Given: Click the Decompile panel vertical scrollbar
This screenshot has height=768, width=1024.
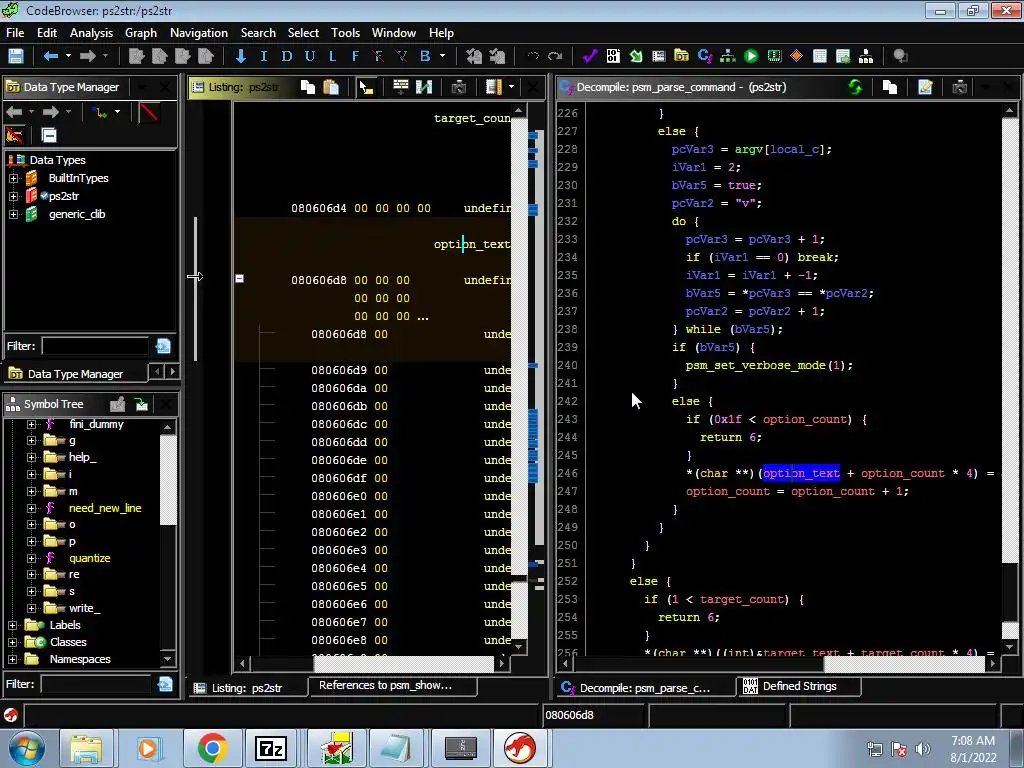Looking at the screenshot, I should click(1010, 379).
